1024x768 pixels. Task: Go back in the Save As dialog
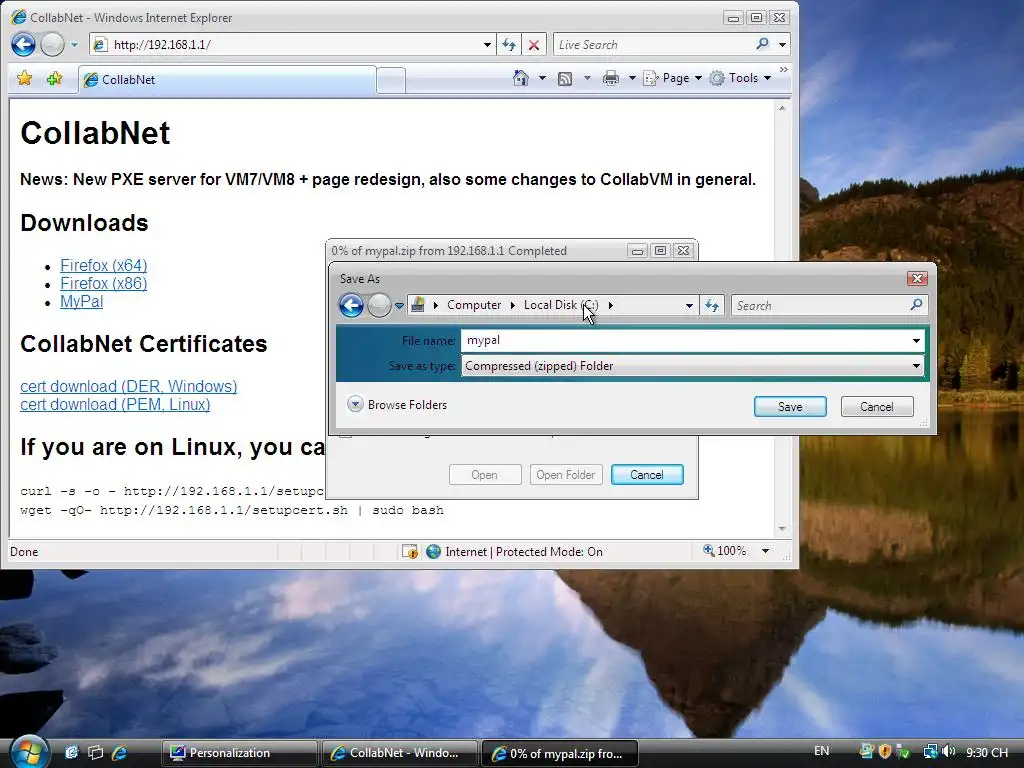point(351,305)
